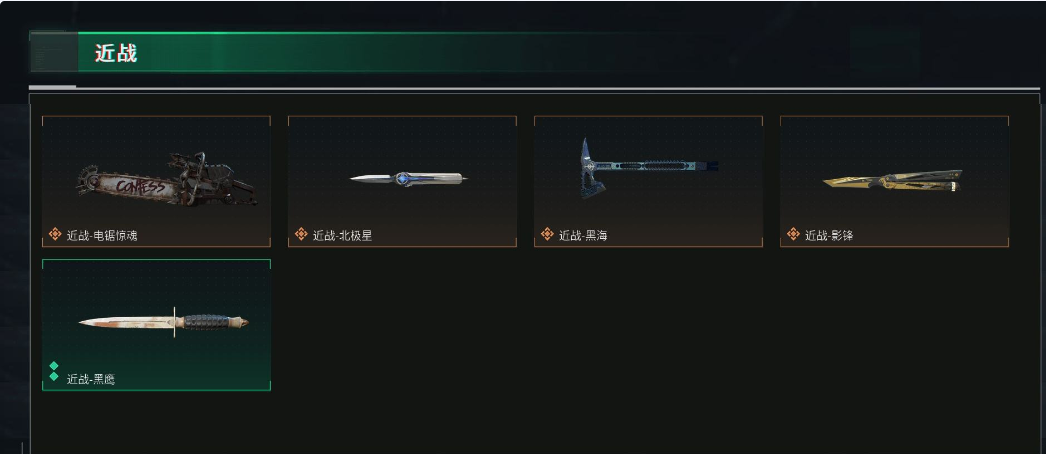This screenshot has height=454, width=1046.
Task: Click the lower green diamond beside 近战-黑鹰
Action: pyautogui.click(x=54, y=377)
